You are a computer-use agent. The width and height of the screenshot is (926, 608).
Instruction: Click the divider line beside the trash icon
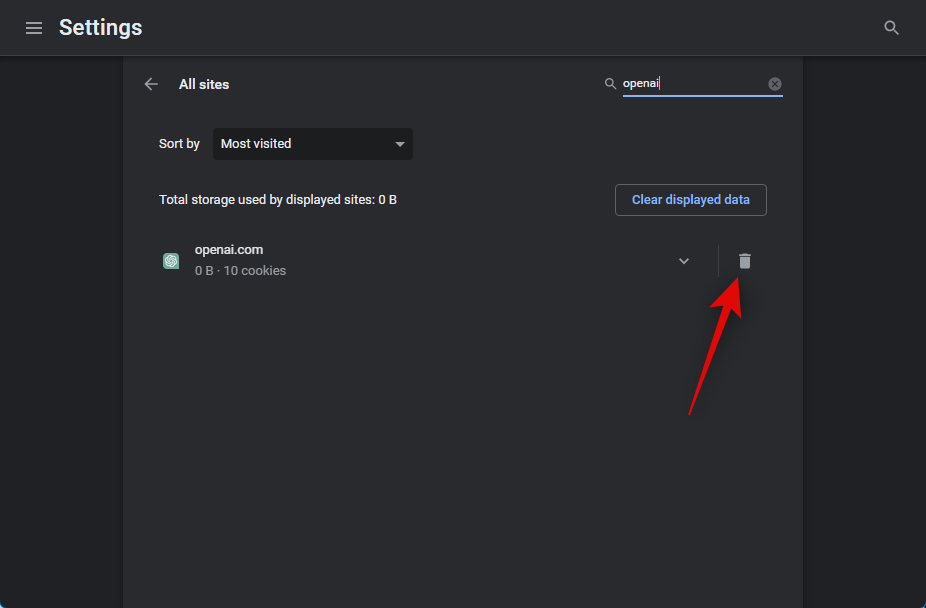coord(718,261)
